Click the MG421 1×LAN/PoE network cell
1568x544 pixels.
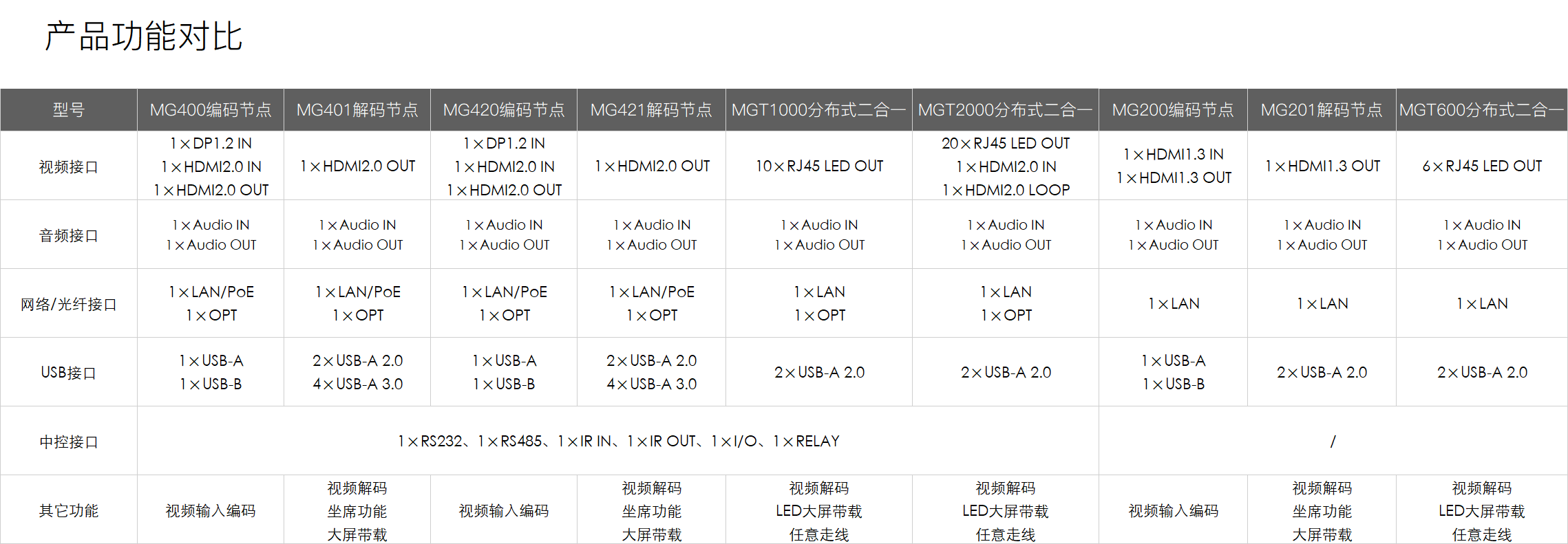click(651, 303)
